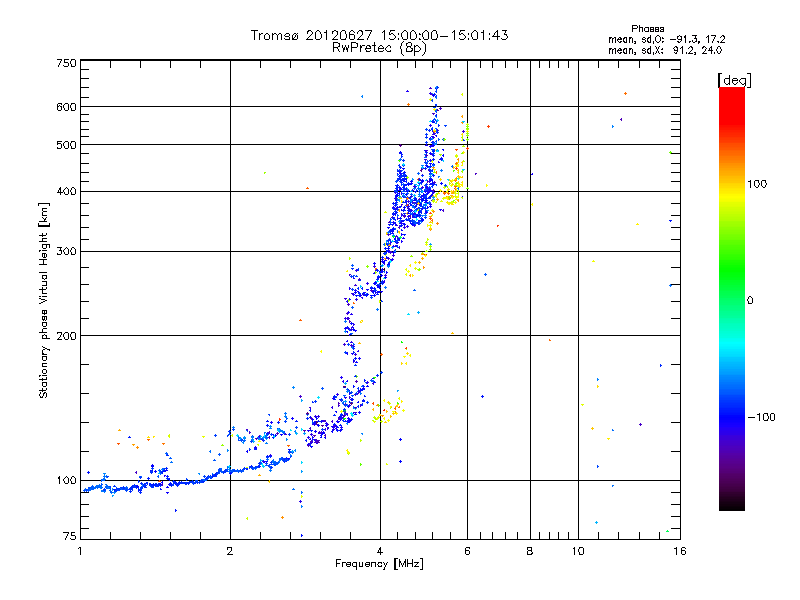Click the x-axis frequency label "6"
This screenshot has height=600, width=800.
(467, 551)
